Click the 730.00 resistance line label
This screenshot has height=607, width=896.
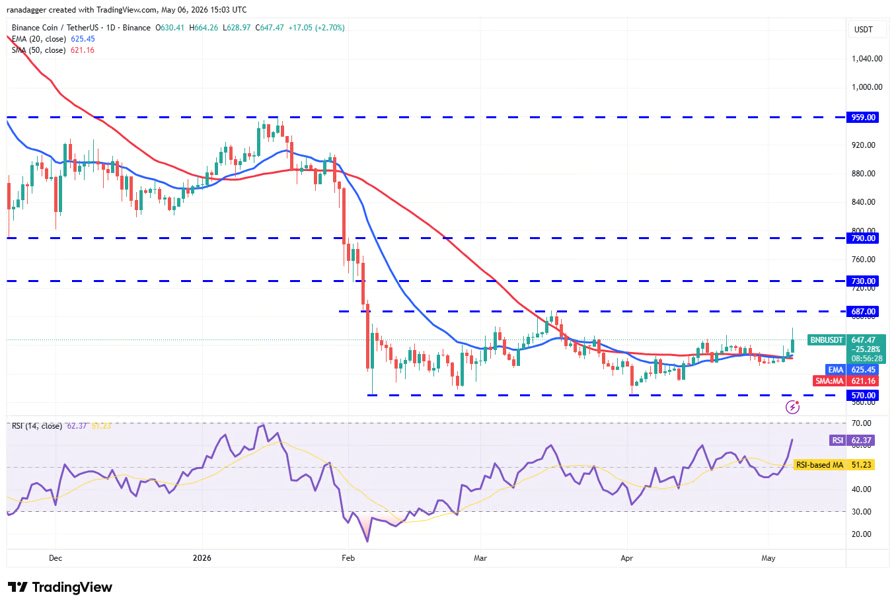pos(863,281)
